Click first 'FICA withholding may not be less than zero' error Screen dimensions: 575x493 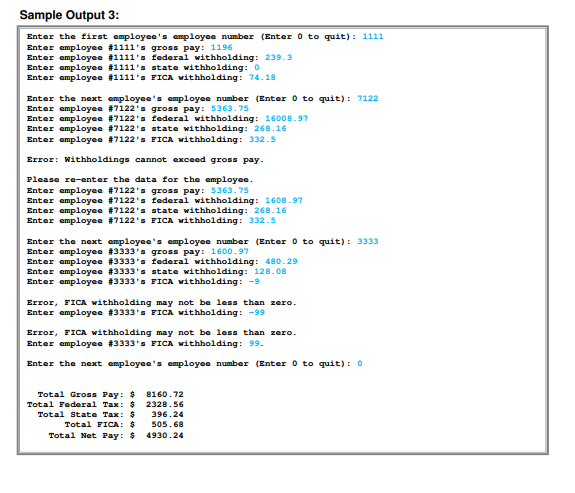click(161, 303)
